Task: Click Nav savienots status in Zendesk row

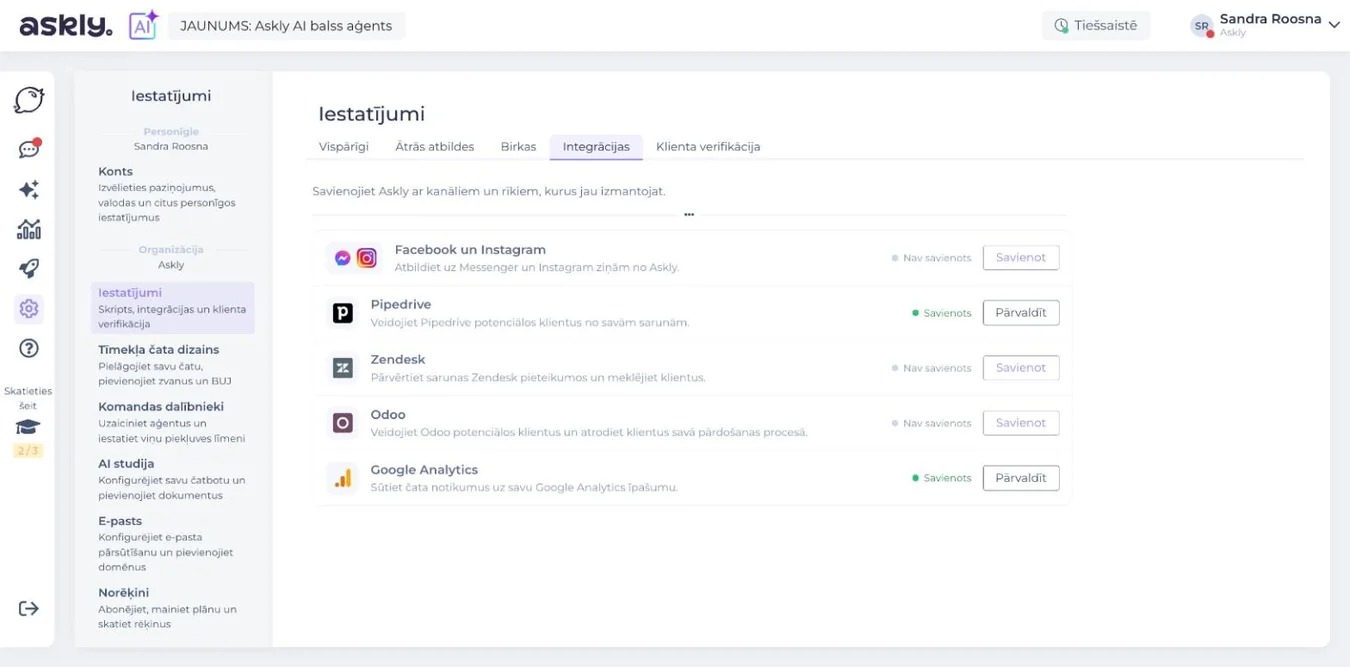Action: (932, 368)
